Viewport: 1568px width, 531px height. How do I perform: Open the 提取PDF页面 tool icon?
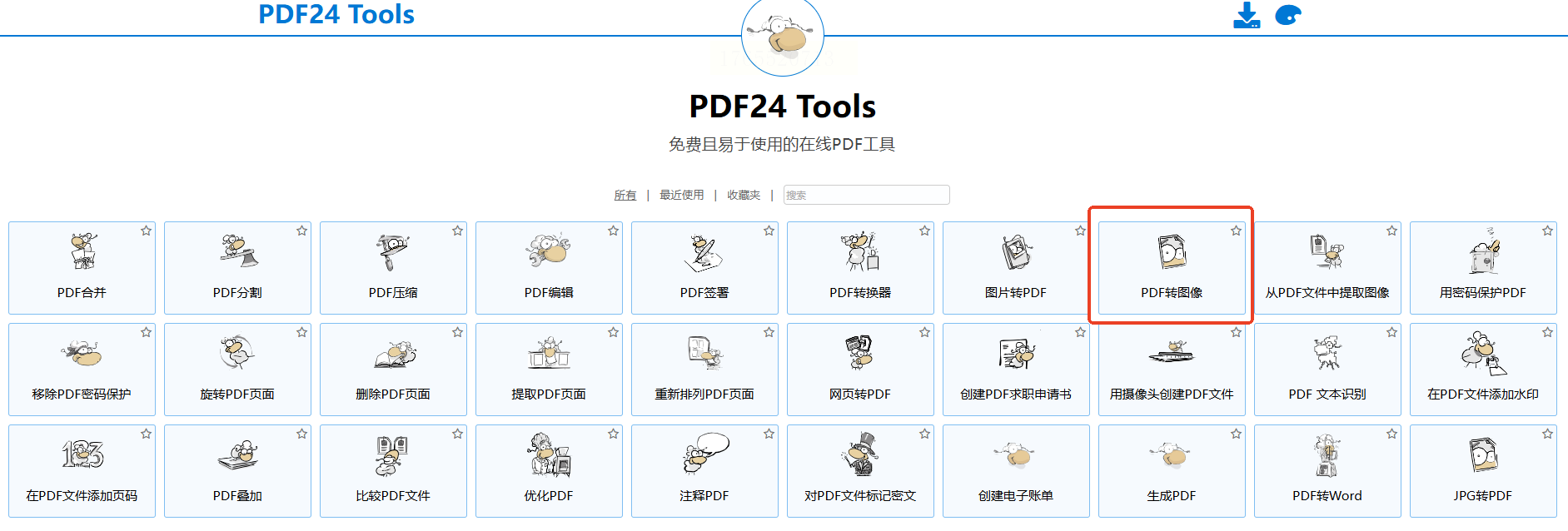549,353
